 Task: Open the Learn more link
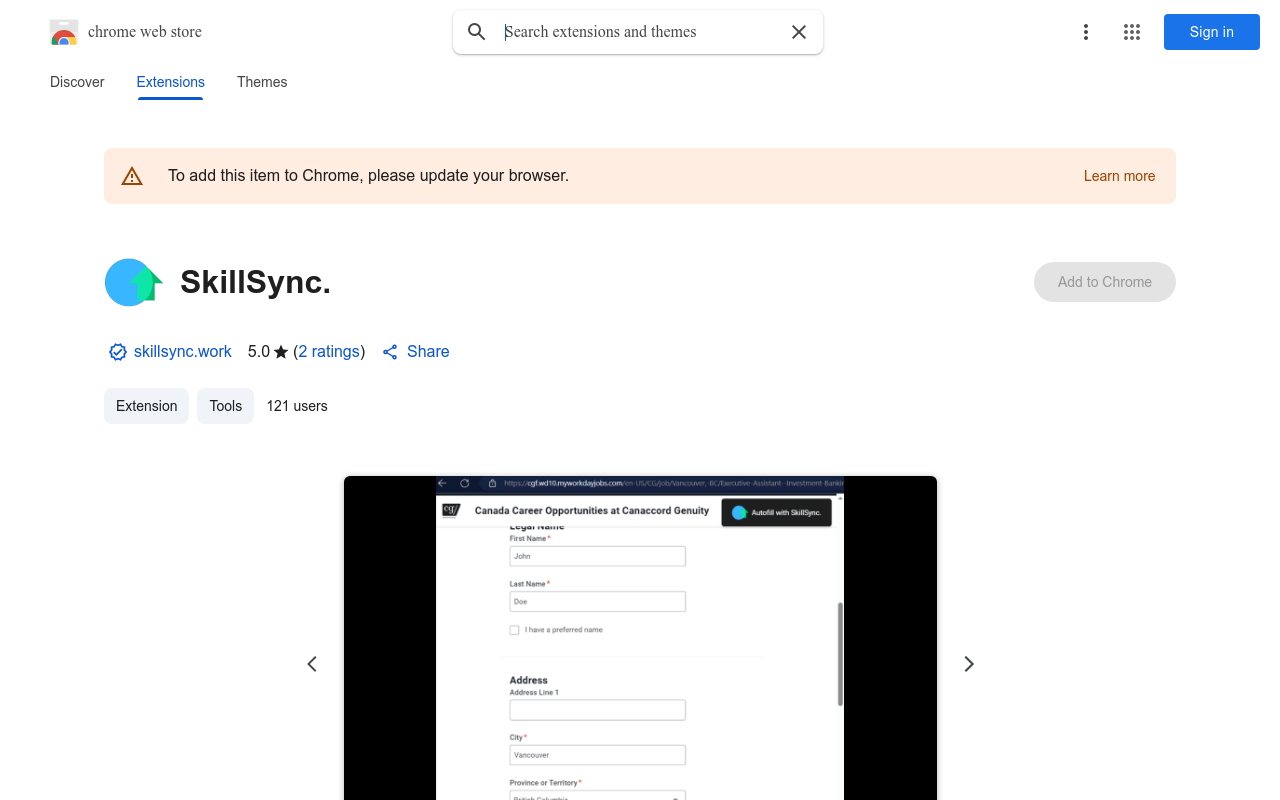click(1119, 176)
